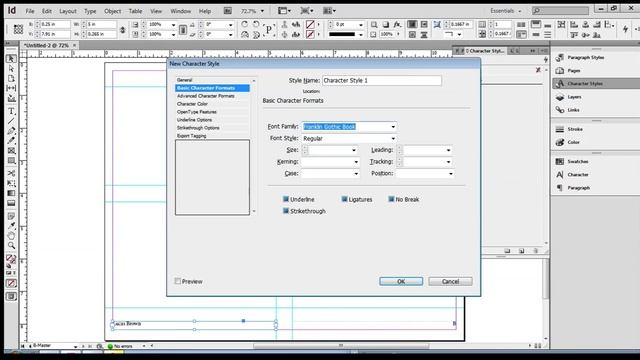Select the Note tool

pos(11,216)
